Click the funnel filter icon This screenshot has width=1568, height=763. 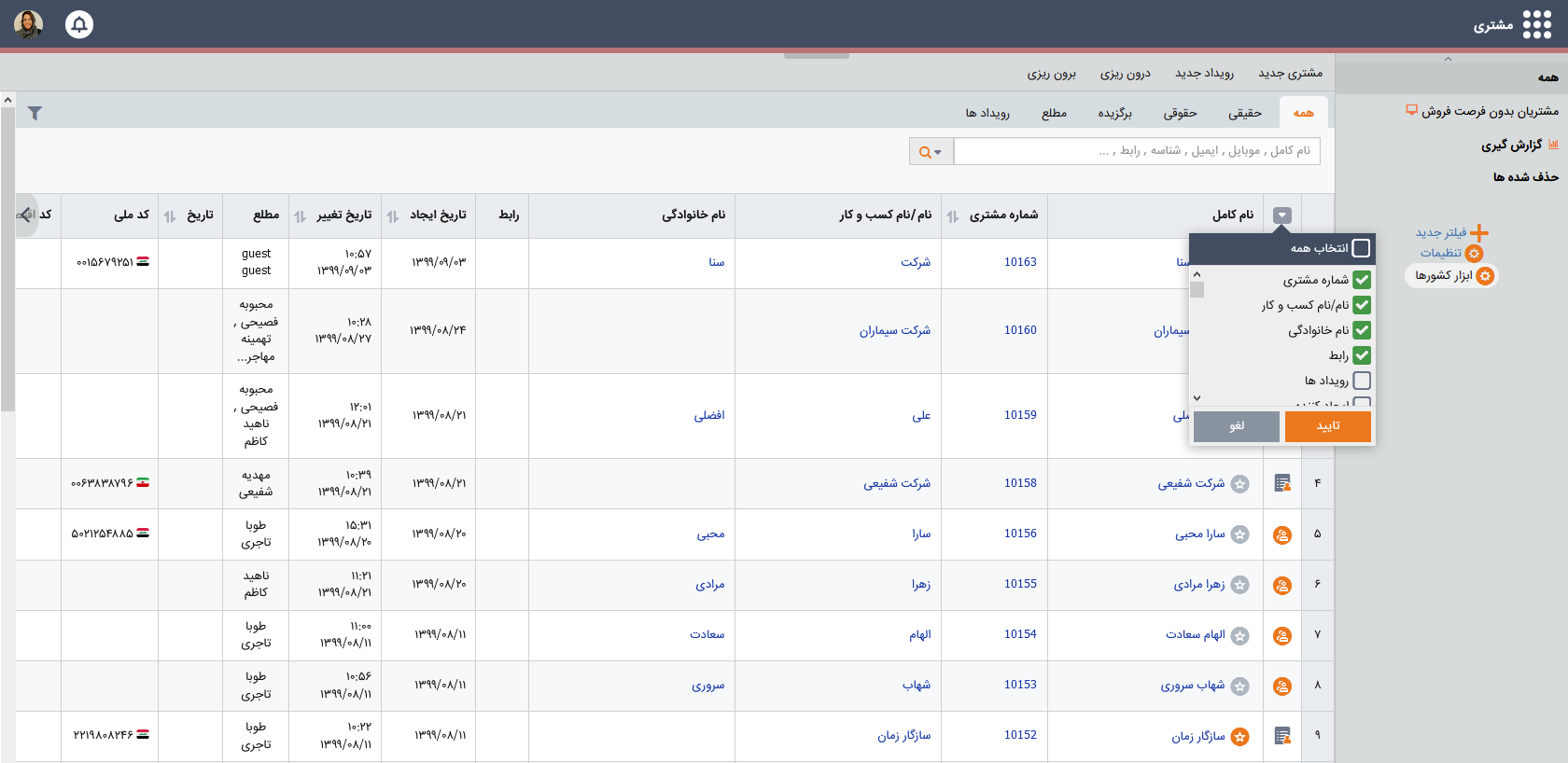pyautogui.click(x=35, y=113)
